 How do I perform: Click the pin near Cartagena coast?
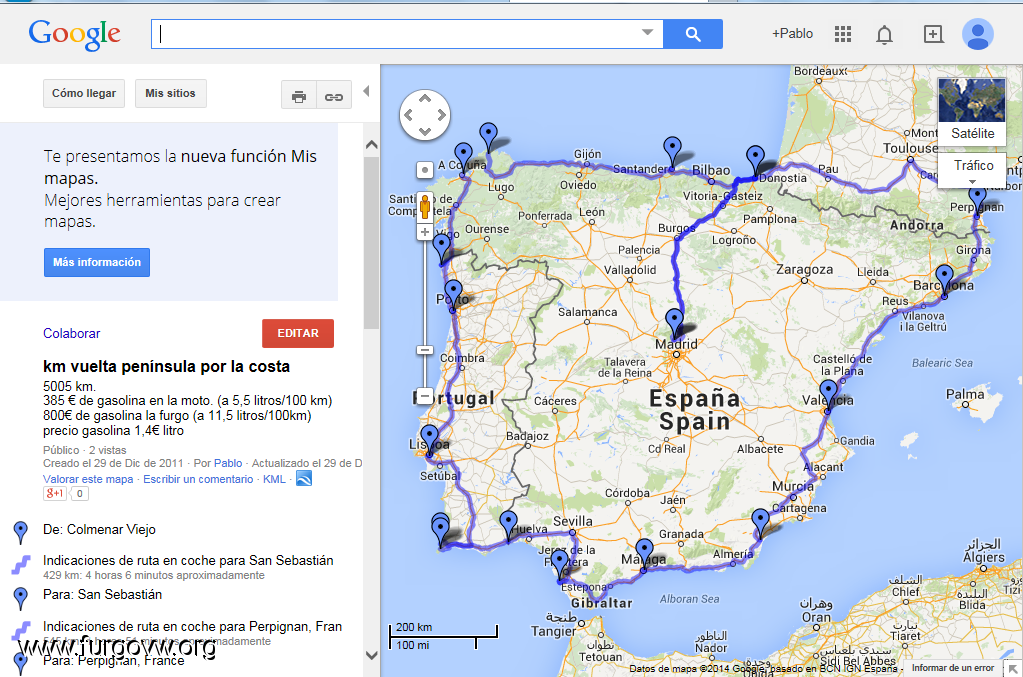pos(760,524)
